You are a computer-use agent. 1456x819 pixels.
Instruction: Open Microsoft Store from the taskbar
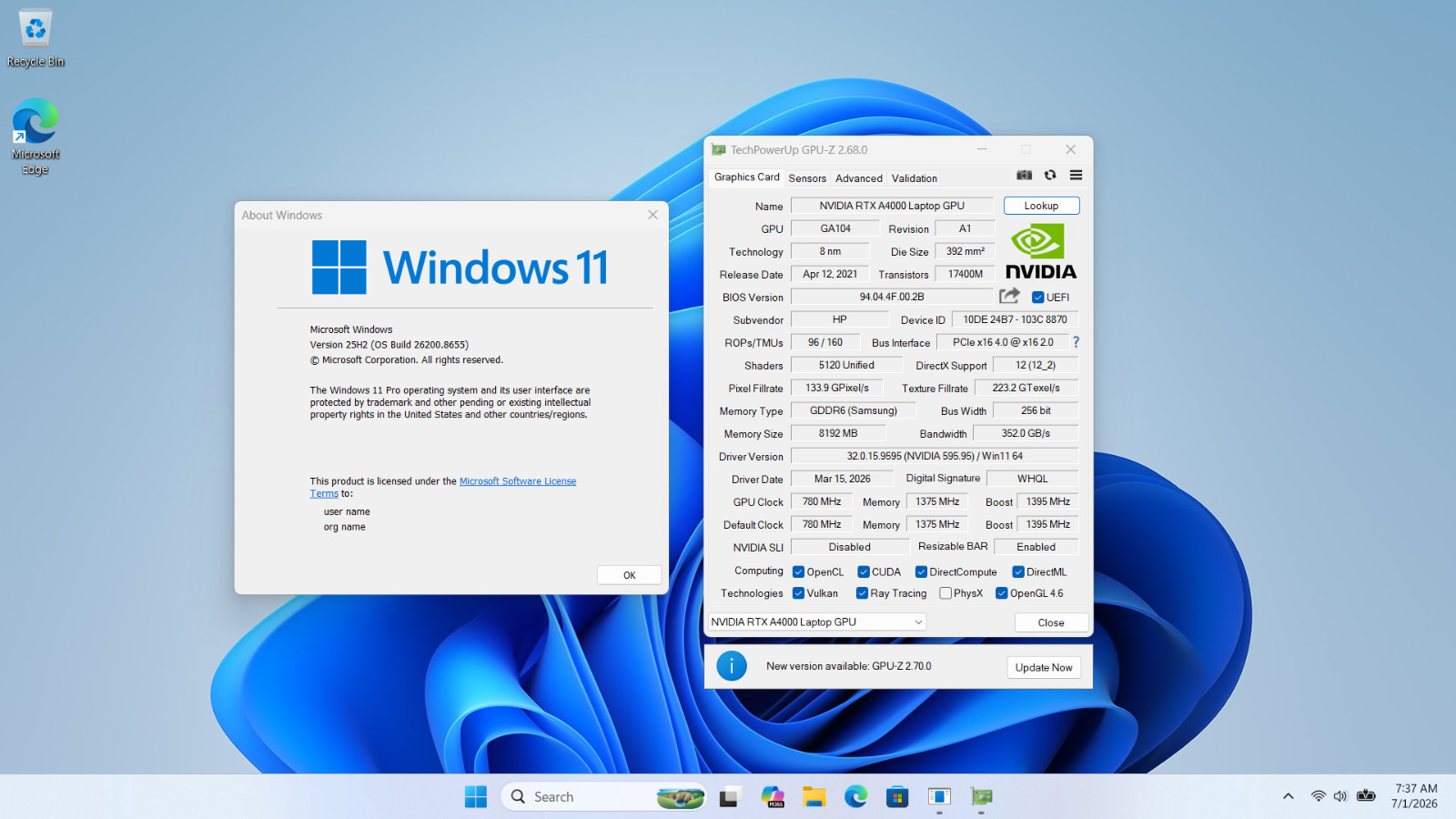click(x=897, y=797)
